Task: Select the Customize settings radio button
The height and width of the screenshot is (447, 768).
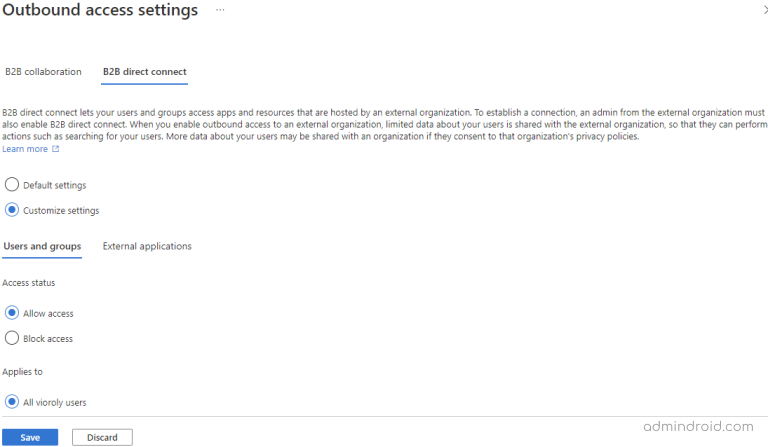Action: (12, 210)
